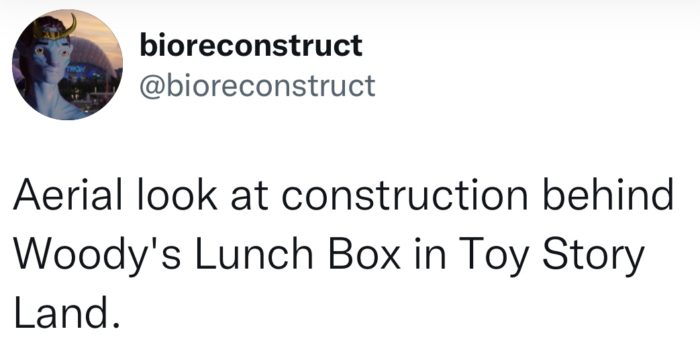Click the word "Land." on the last line
This screenshot has height=362, width=700.
point(67,312)
